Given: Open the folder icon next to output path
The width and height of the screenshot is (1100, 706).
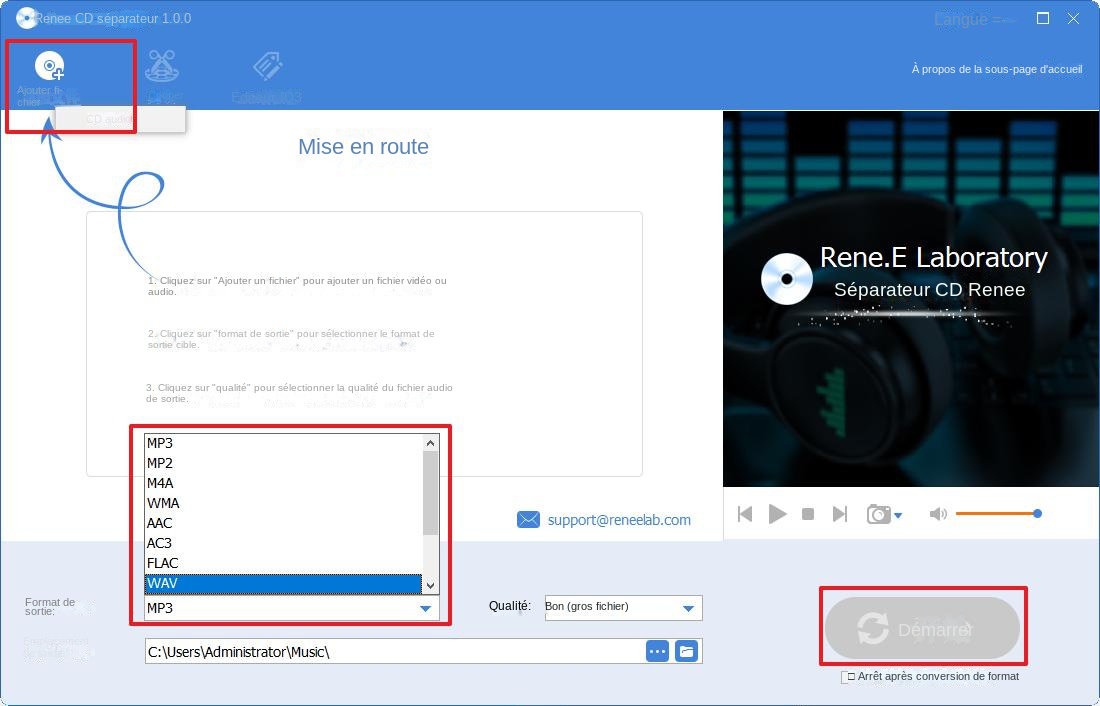Looking at the screenshot, I should 686,650.
